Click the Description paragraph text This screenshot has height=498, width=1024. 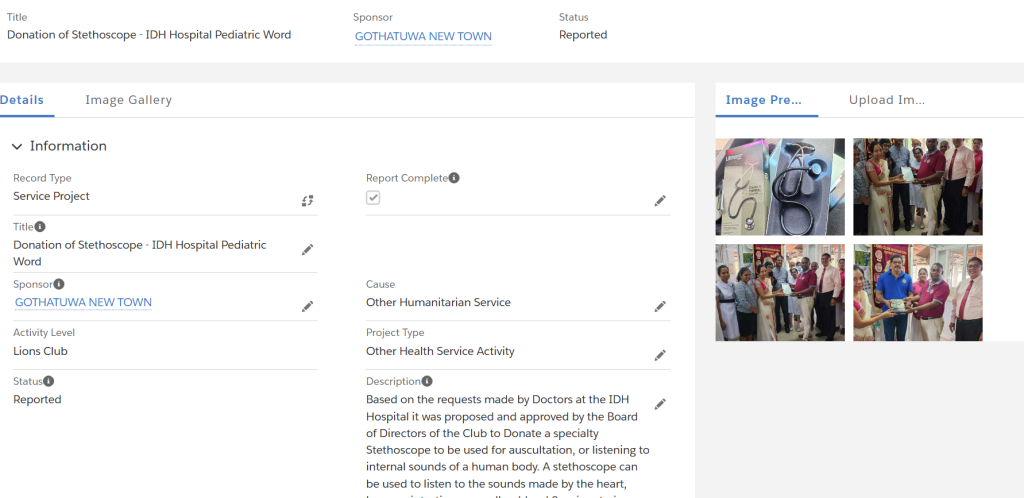(507, 445)
